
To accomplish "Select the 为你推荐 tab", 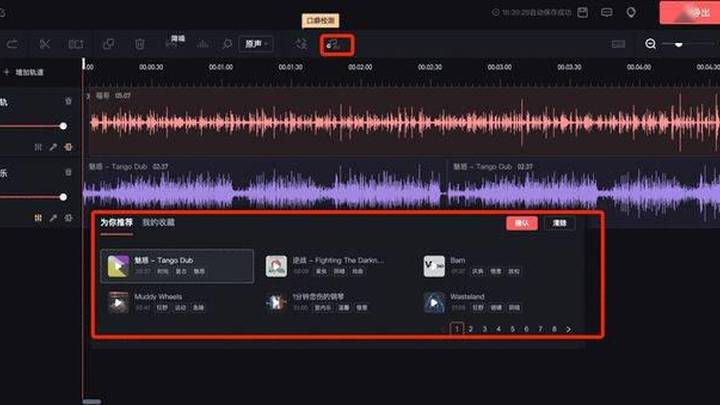I will tap(116, 222).
